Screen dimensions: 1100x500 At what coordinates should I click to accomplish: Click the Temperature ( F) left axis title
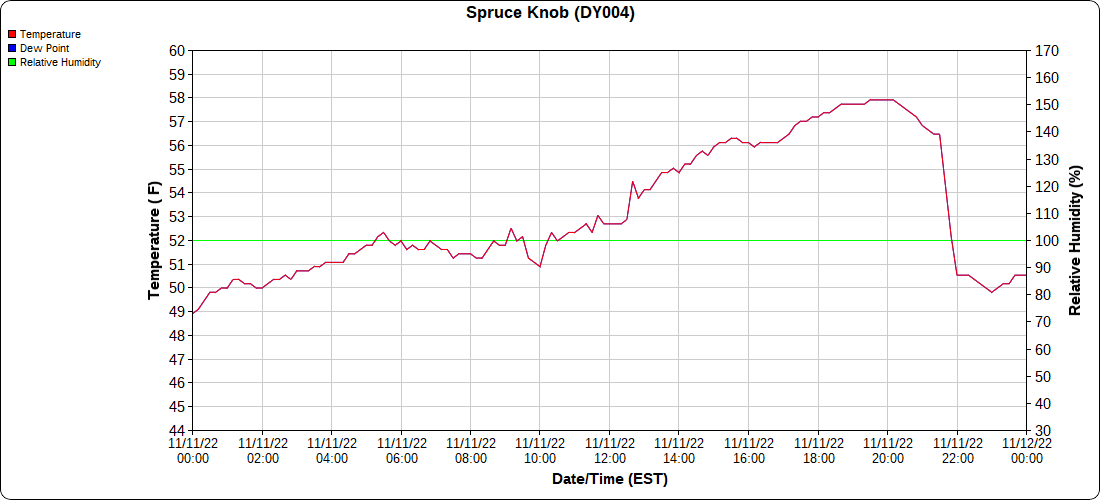point(154,241)
